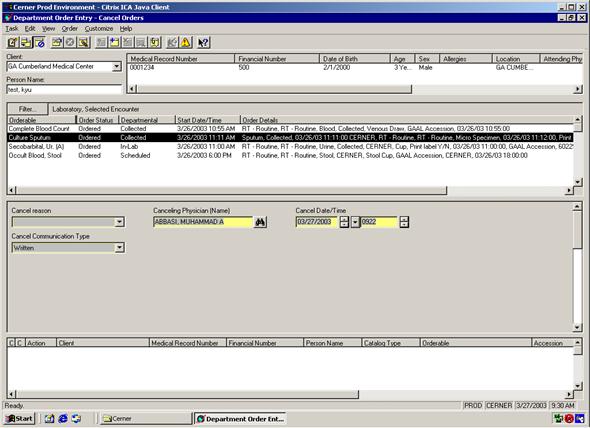590x428 pixels.
Task: Activate the What's This help pointer icon
Action: 203,43
